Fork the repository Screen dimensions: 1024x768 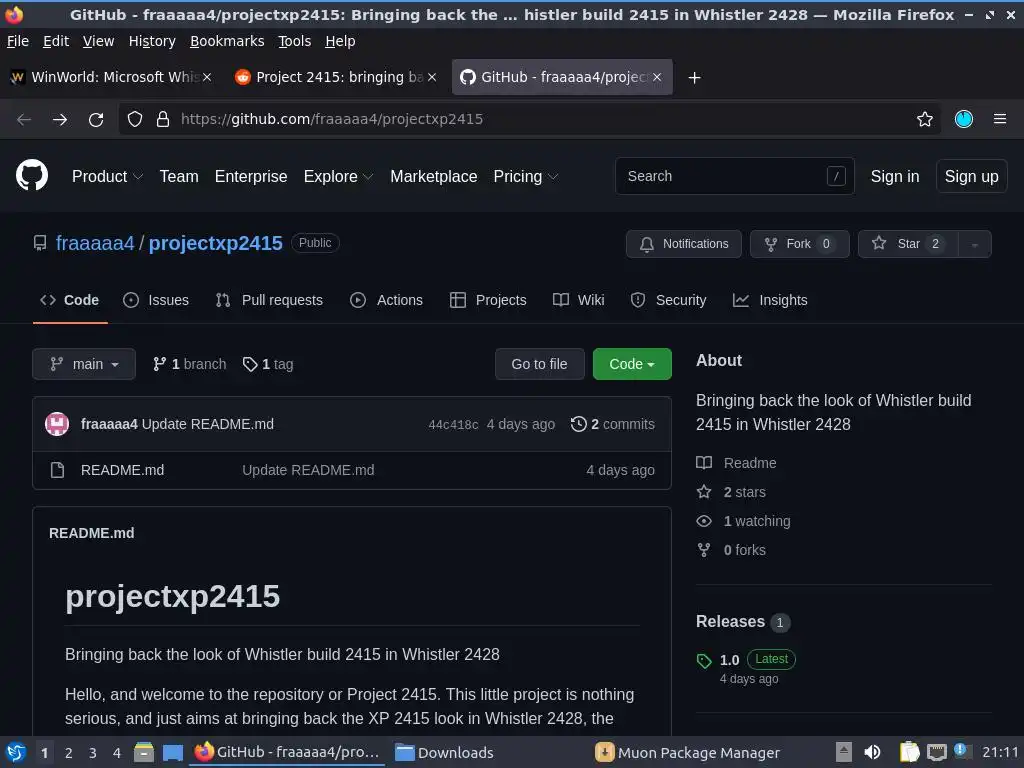click(799, 244)
